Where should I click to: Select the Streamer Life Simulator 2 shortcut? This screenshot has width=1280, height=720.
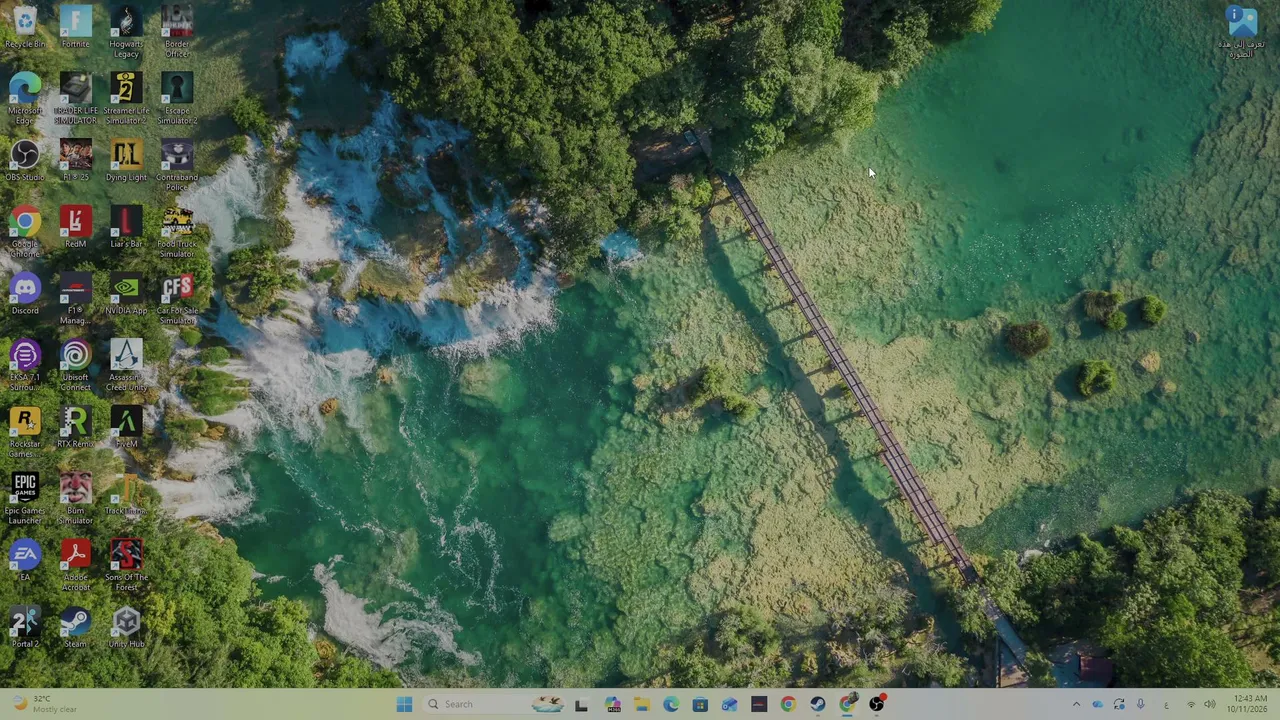126,98
